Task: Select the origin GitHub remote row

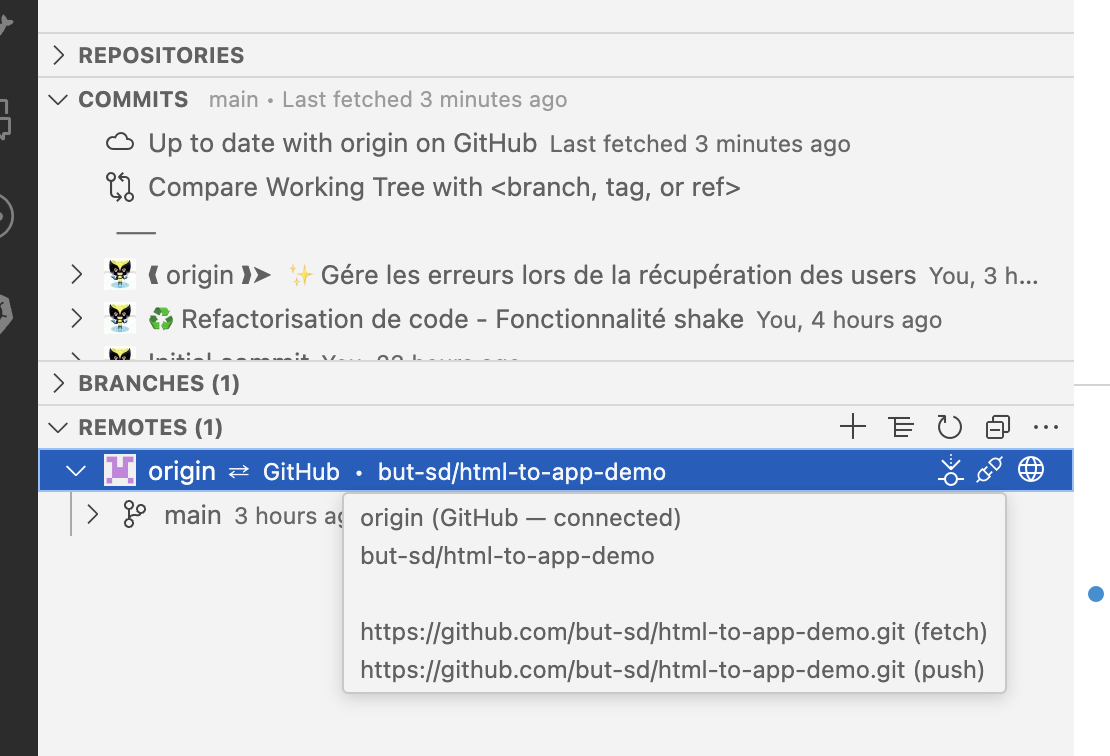Action: (x=556, y=471)
